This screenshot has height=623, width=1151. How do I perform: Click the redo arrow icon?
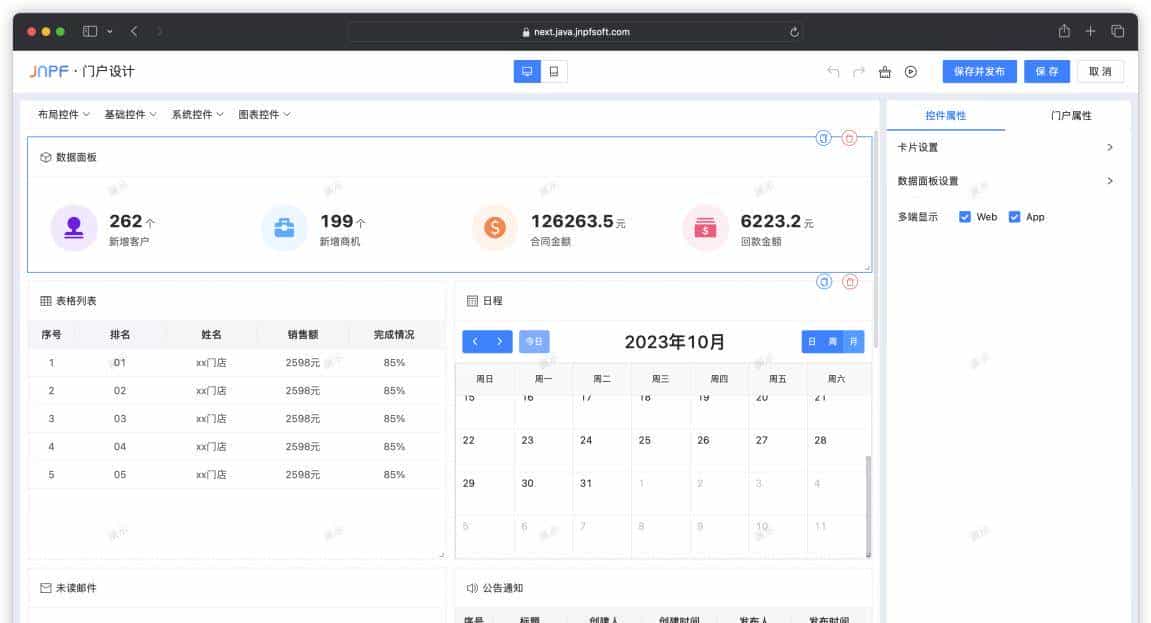859,72
